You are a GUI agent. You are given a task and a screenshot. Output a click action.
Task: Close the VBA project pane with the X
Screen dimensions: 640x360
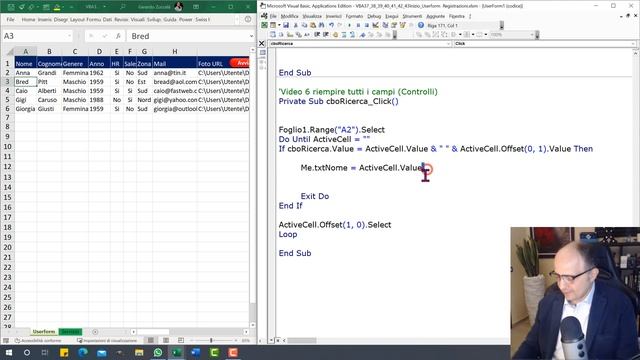pos(262,43)
